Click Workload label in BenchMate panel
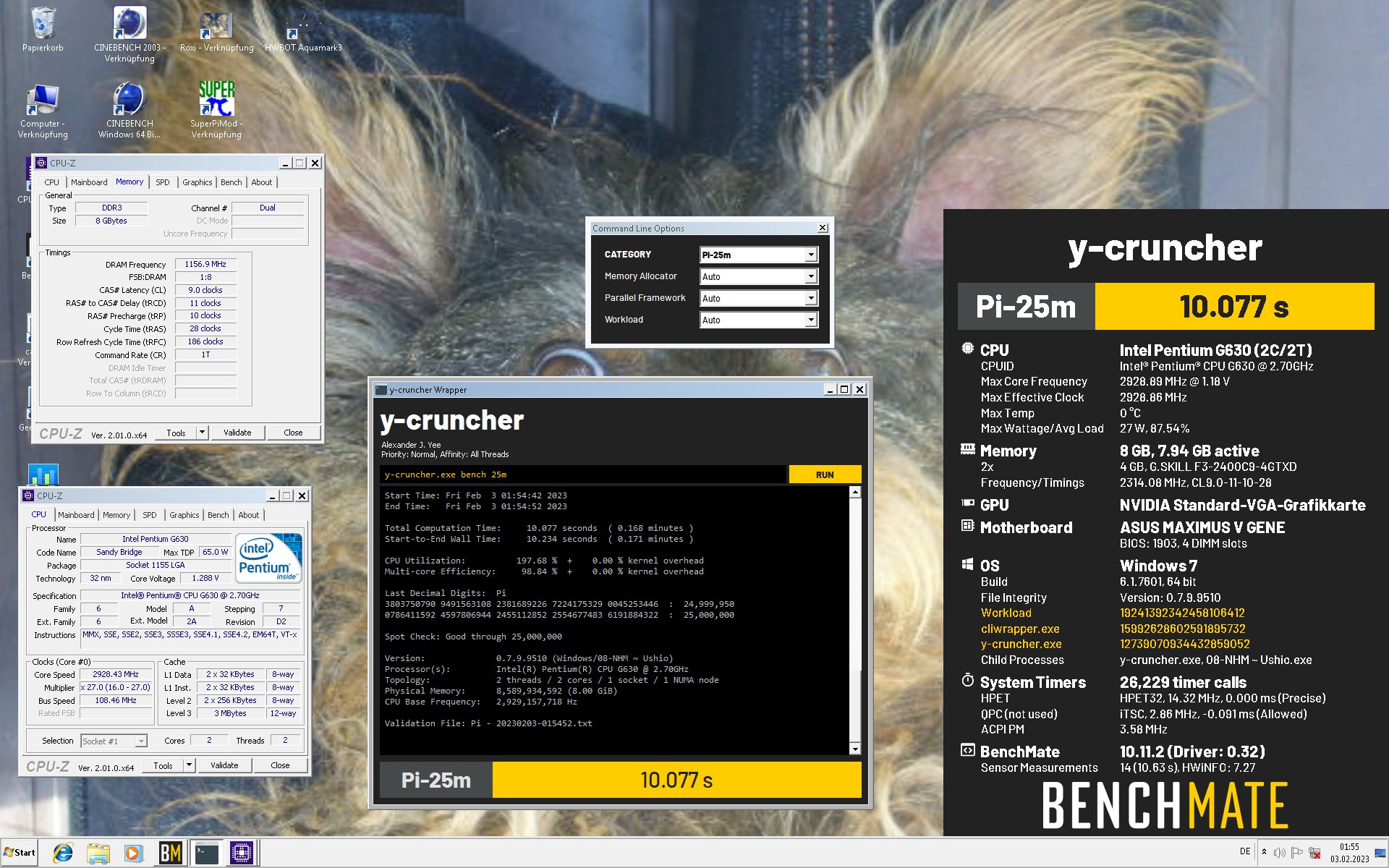This screenshot has width=1389, height=868. (x=1006, y=613)
